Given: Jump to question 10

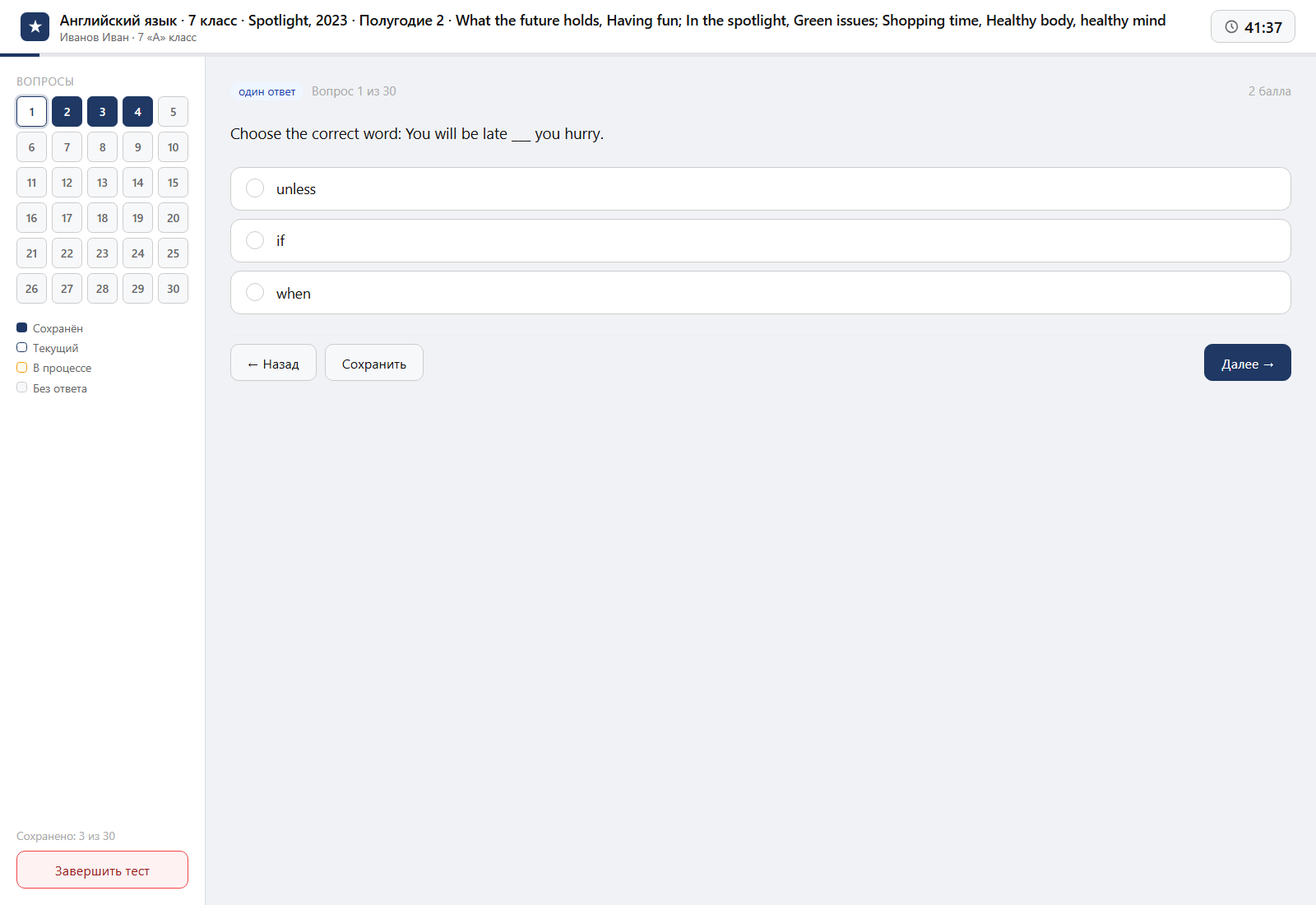Looking at the screenshot, I should [173, 147].
